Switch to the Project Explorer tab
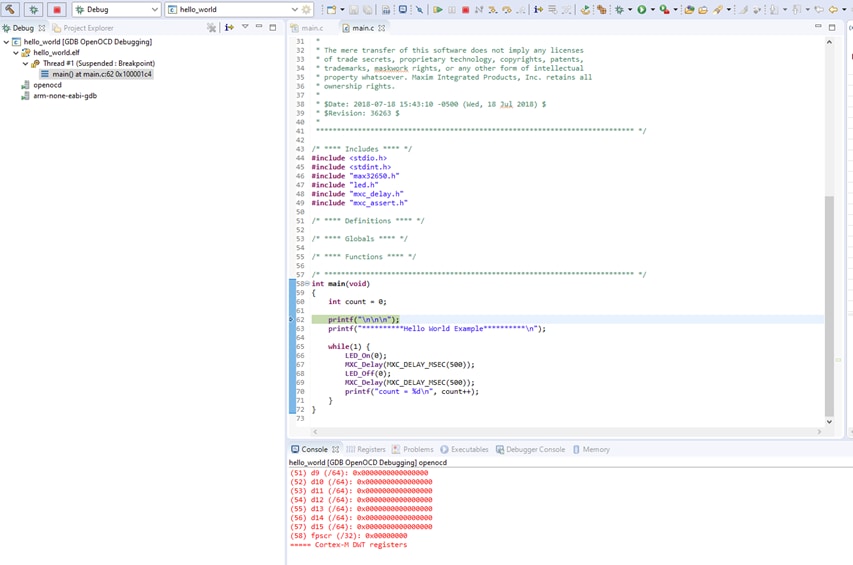The image size is (853, 565). [x=87, y=28]
